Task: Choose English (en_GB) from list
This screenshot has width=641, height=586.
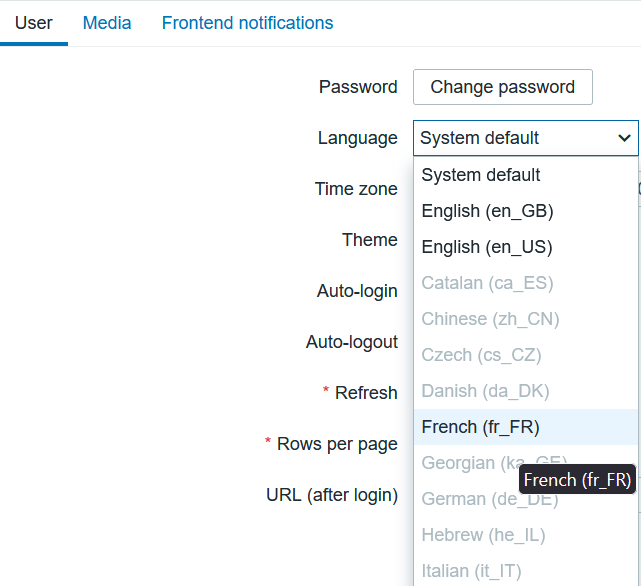Action: coord(487,211)
